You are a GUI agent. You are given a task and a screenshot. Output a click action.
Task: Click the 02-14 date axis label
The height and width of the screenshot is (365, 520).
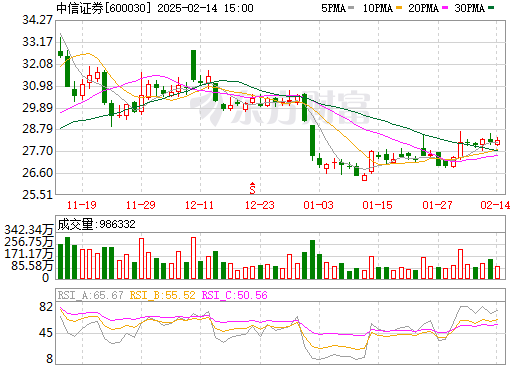point(495,205)
